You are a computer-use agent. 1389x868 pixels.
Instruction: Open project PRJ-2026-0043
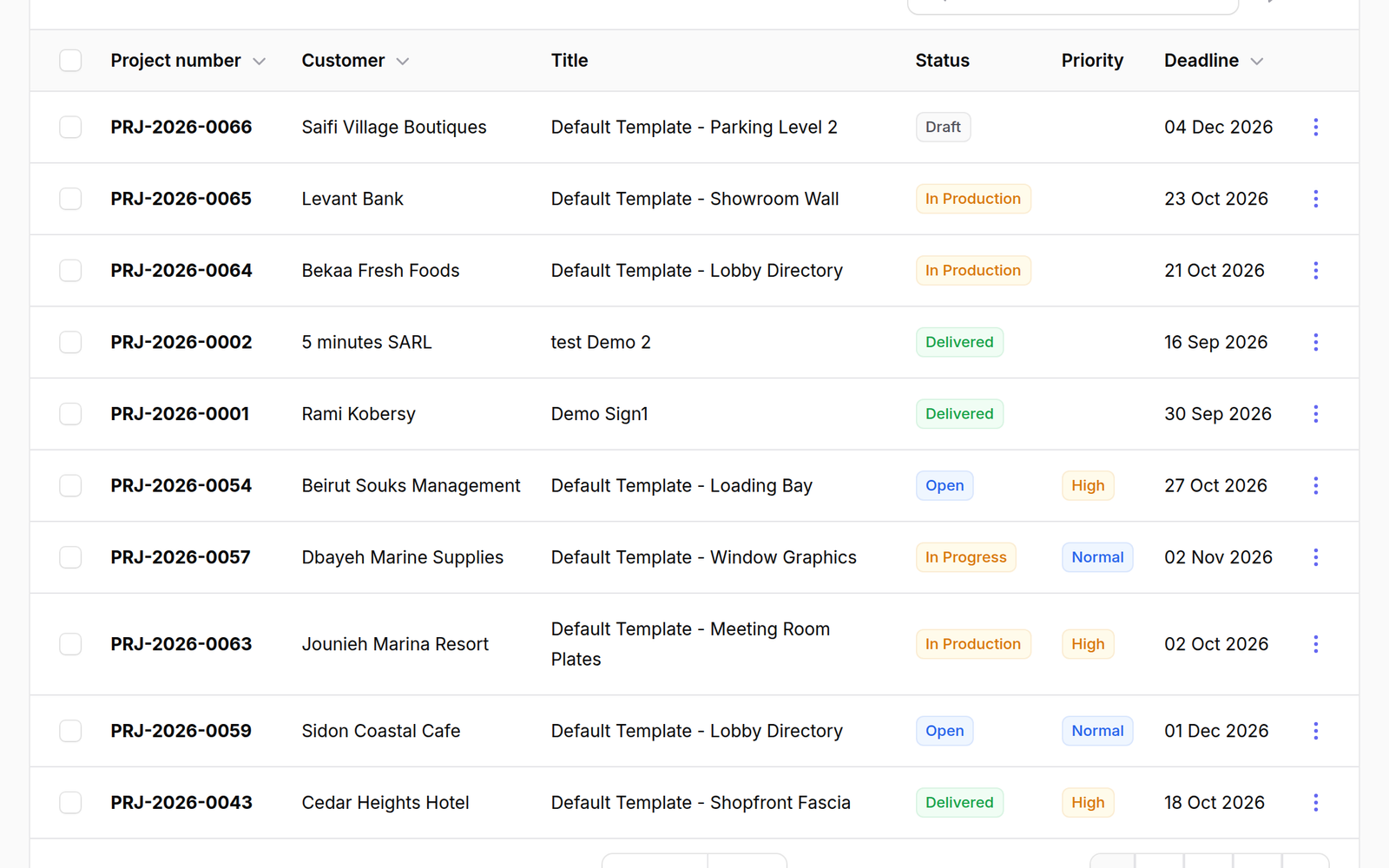pyautogui.click(x=181, y=803)
